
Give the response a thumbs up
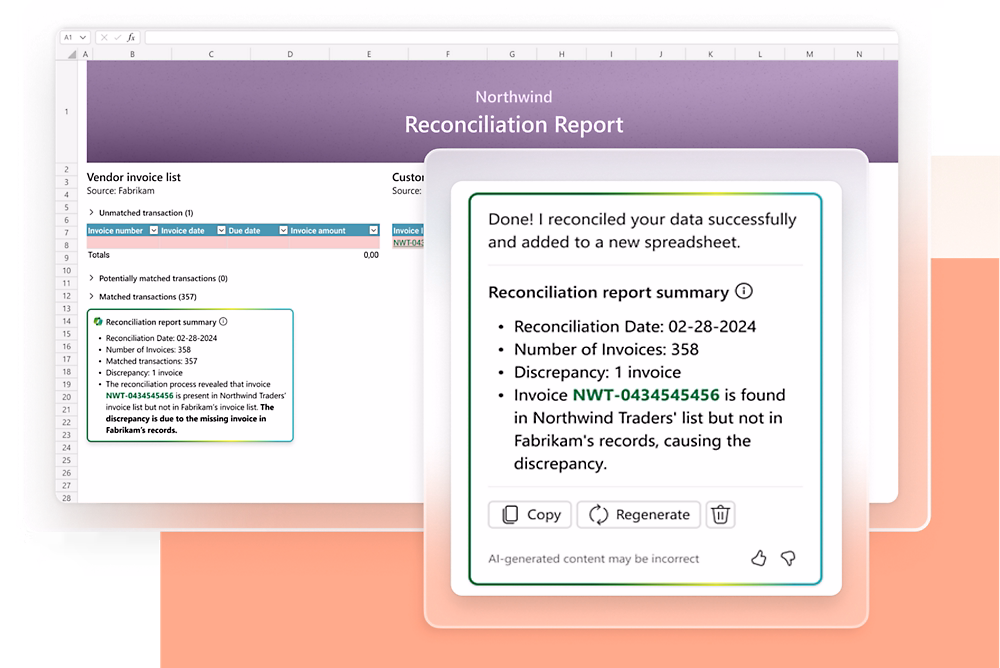click(758, 558)
